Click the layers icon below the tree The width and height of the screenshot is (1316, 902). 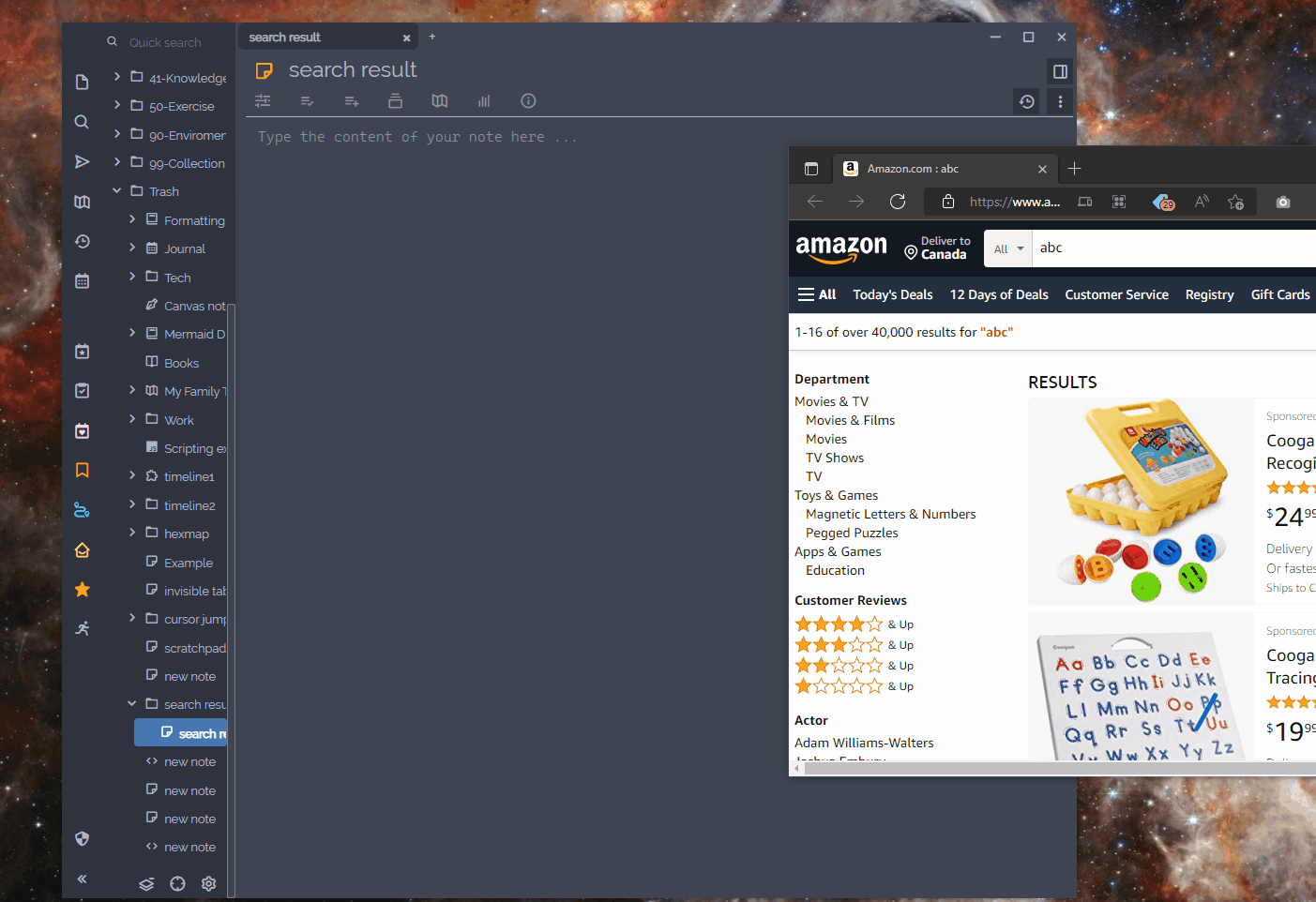(x=146, y=883)
